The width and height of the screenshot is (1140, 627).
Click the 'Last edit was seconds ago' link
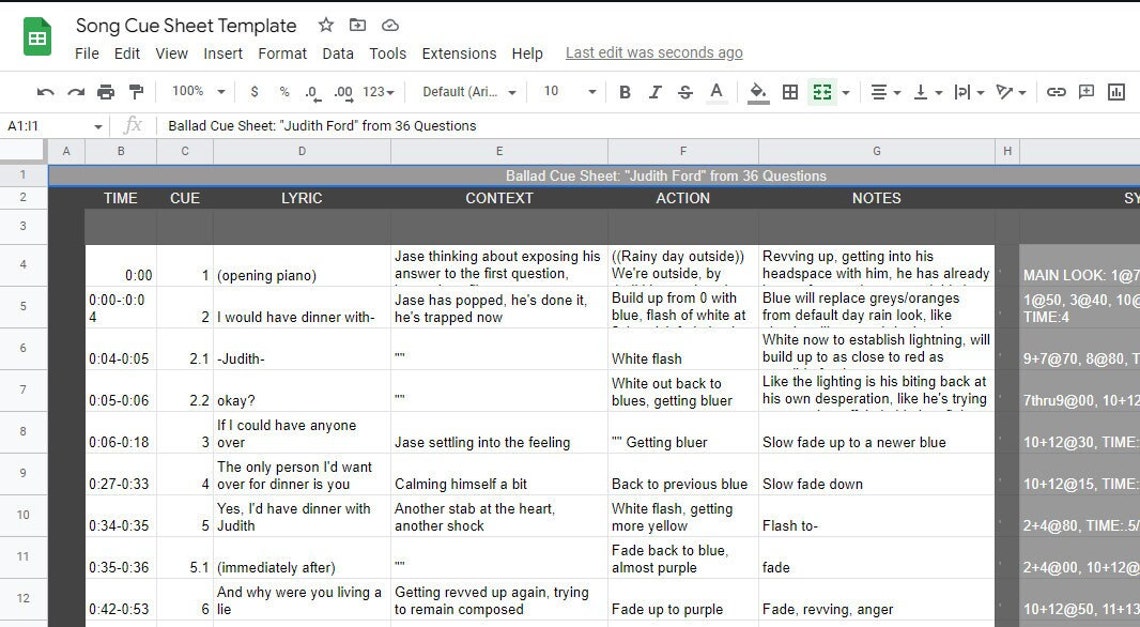coord(654,52)
